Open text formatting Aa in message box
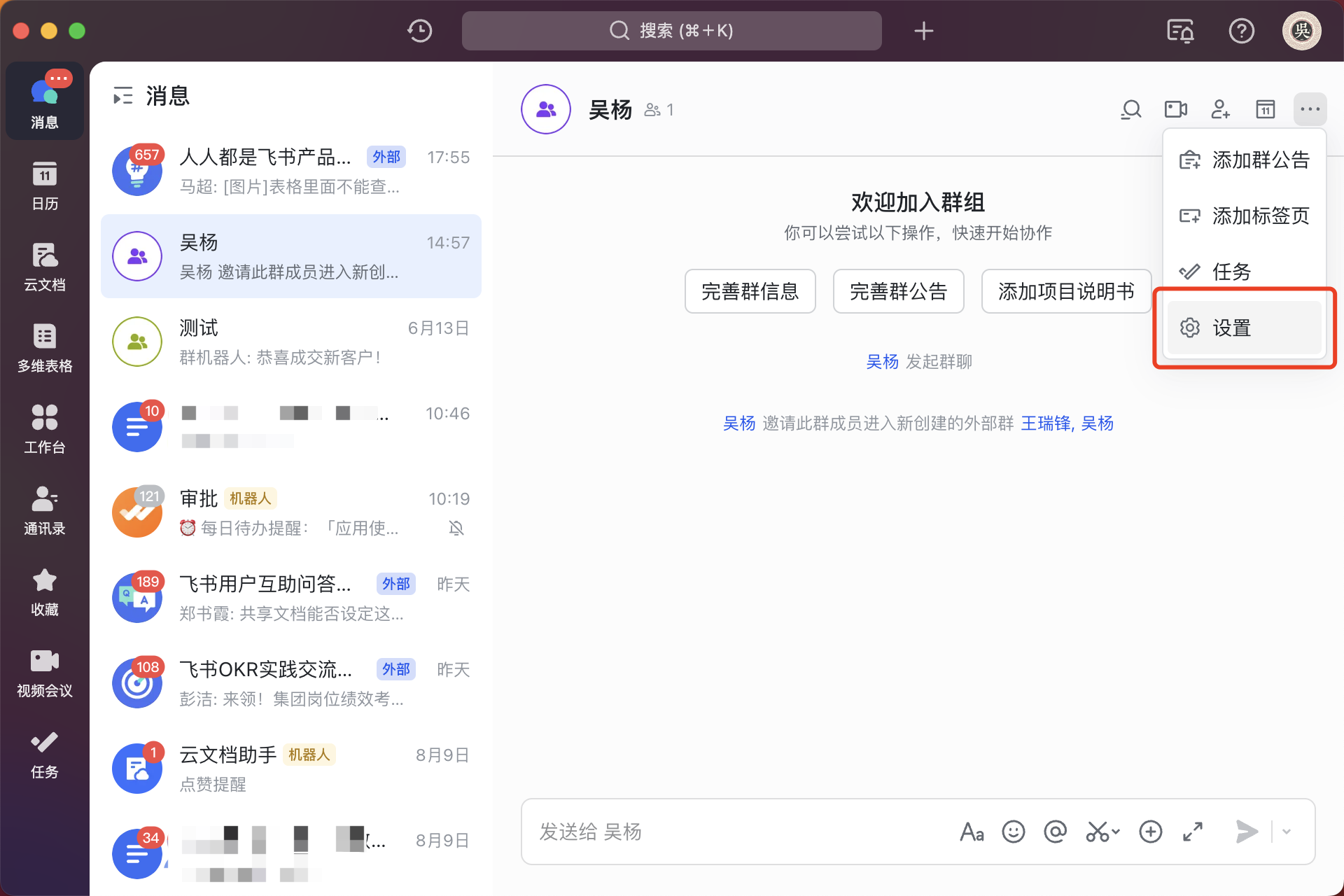Screen dimensions: 1344x896 (972, 832)
